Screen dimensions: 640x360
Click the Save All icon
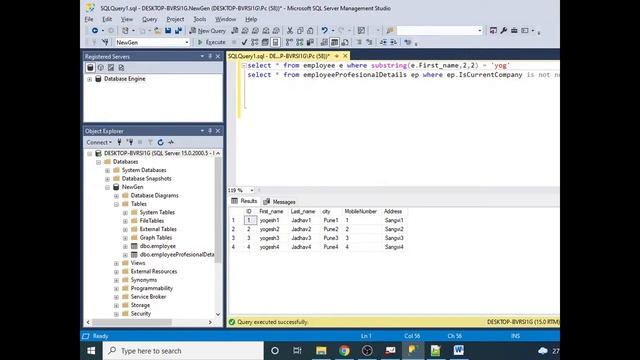[x=178, y=31]
